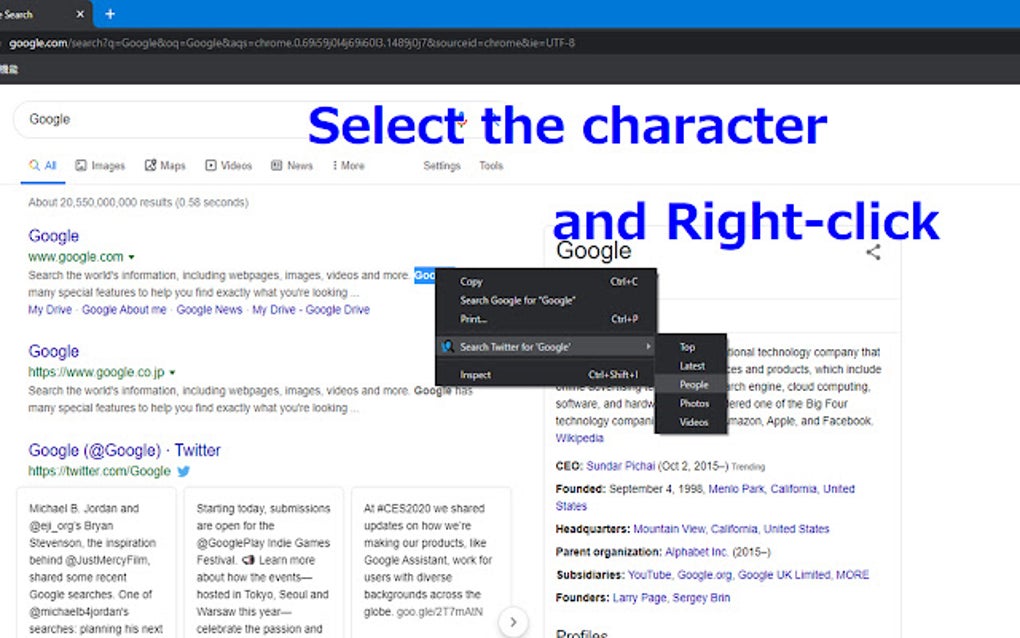Select Inspect from the context menu
1020x638 pixels.
[x=475, y=374]
